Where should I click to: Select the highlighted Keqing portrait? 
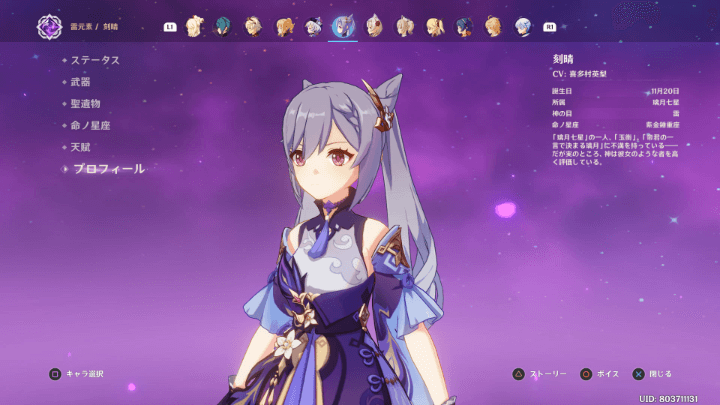click(x=343, y=26)
